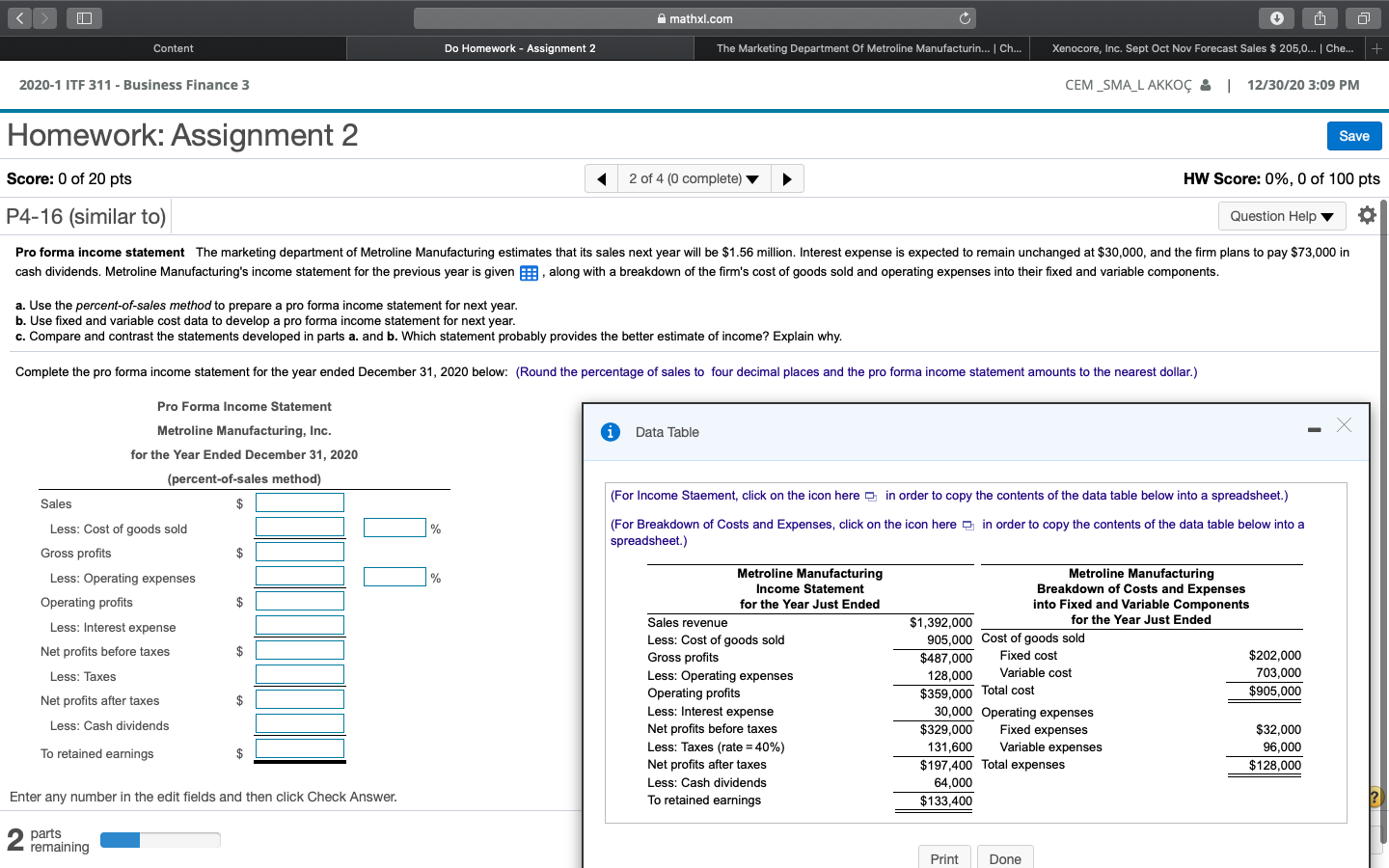The image size is (1389, 868).
Task: Click the Print button in Data Table
Action: click(944, 858)
